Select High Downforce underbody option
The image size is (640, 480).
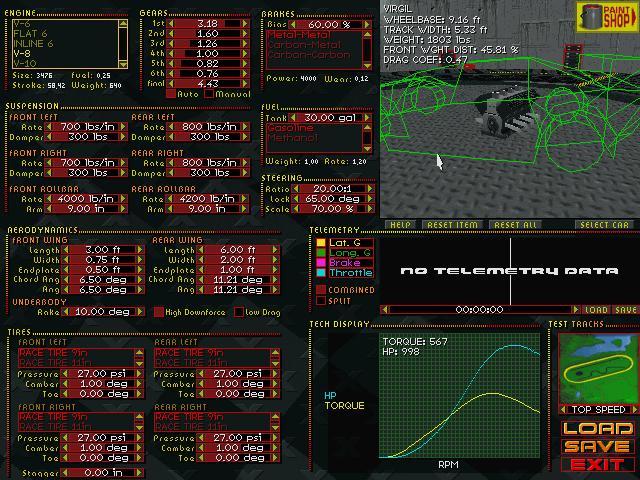pyautogui.click(x=159, y=312)
